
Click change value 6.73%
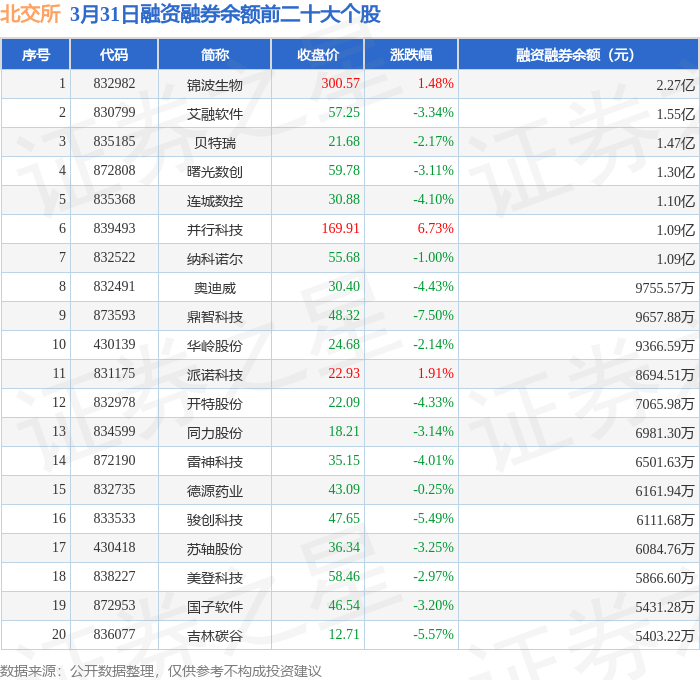coord(435,229)
